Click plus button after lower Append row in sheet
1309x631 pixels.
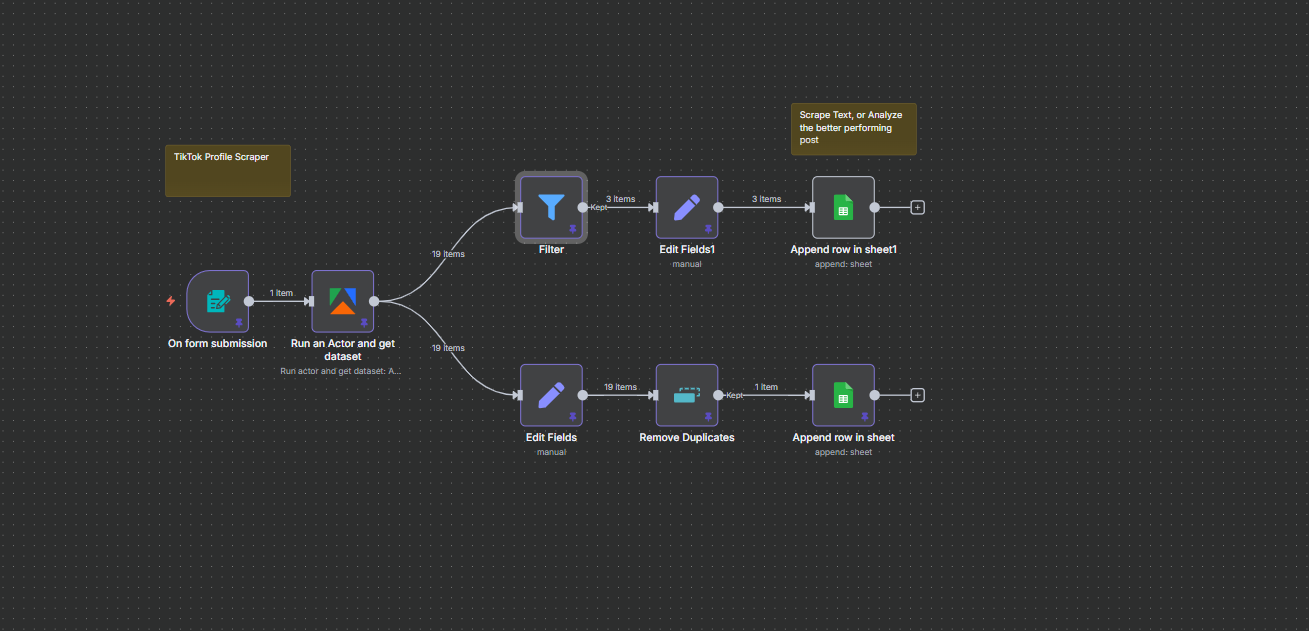tap(917, 395)
